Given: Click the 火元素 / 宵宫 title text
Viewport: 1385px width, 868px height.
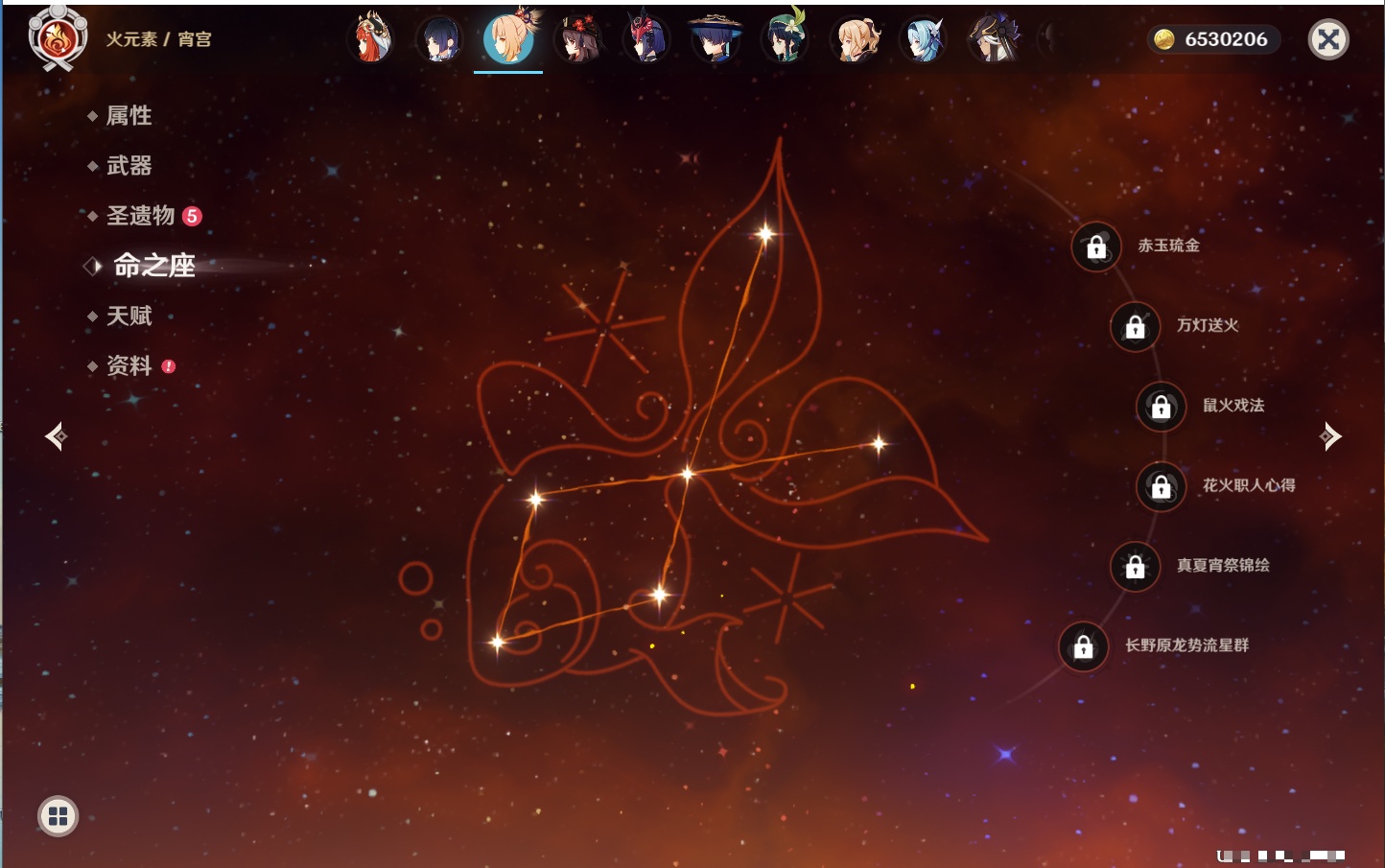Looking at the screenshot, I should 158,39.
